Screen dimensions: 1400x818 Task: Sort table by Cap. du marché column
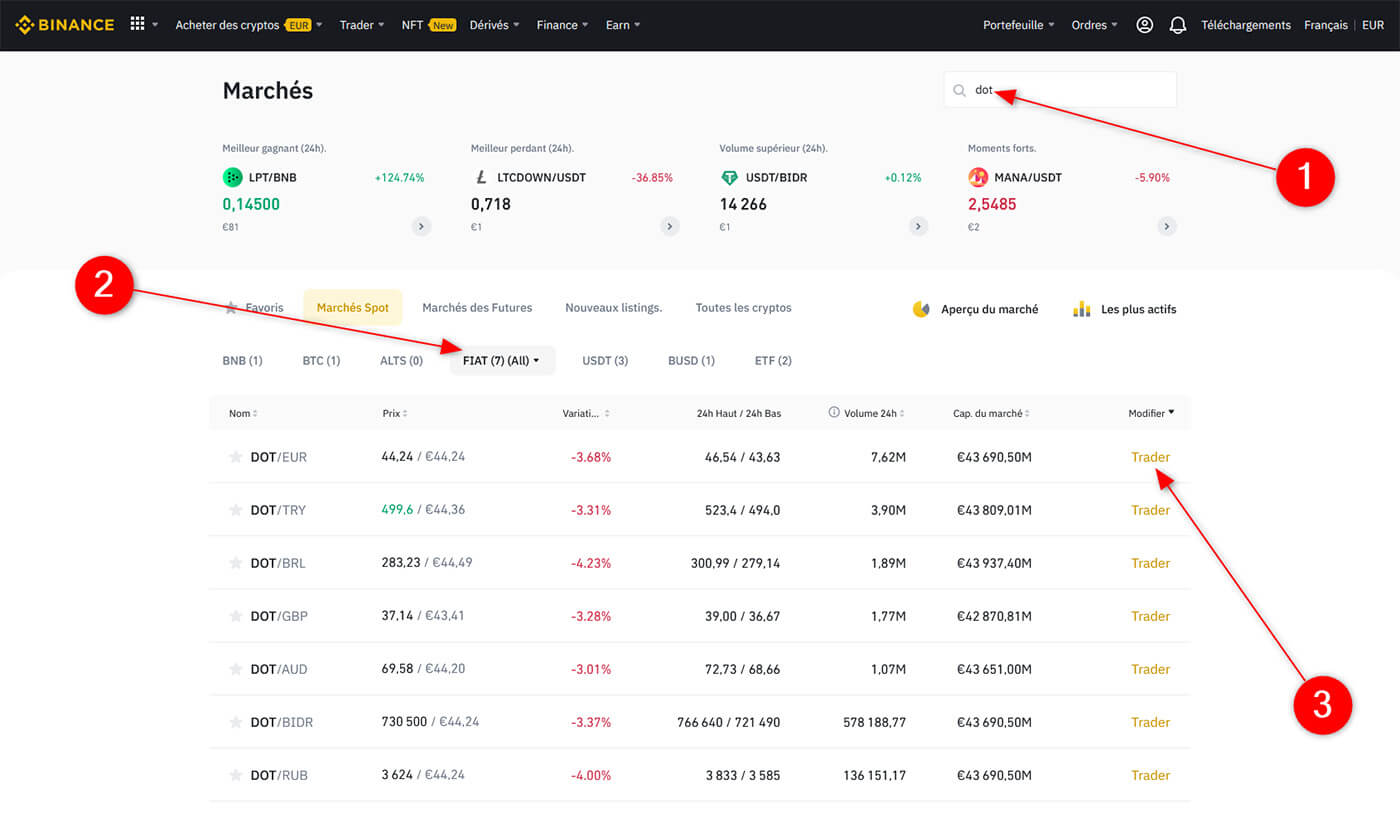pos(990,413)
